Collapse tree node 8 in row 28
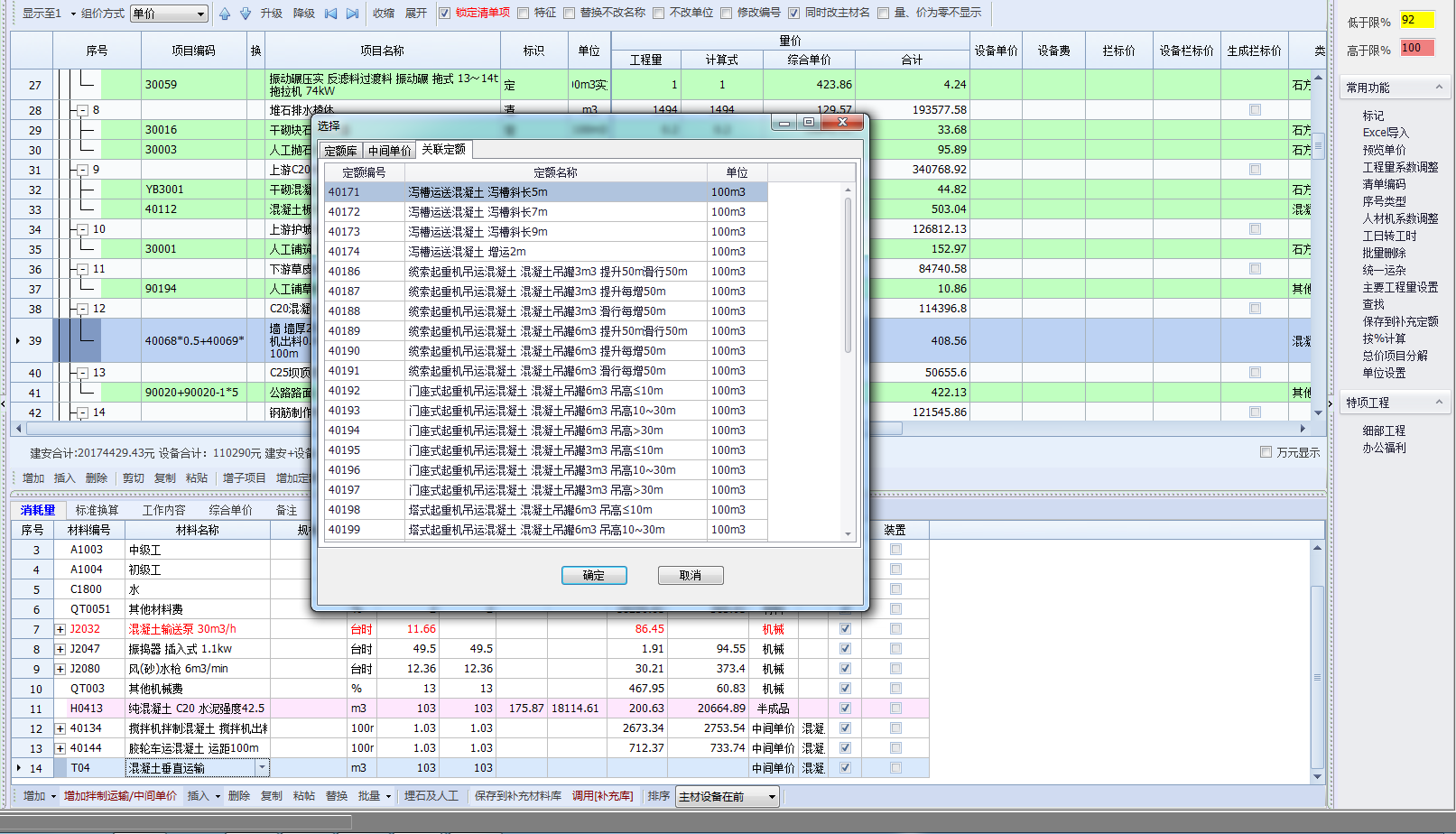 (82, 110)
